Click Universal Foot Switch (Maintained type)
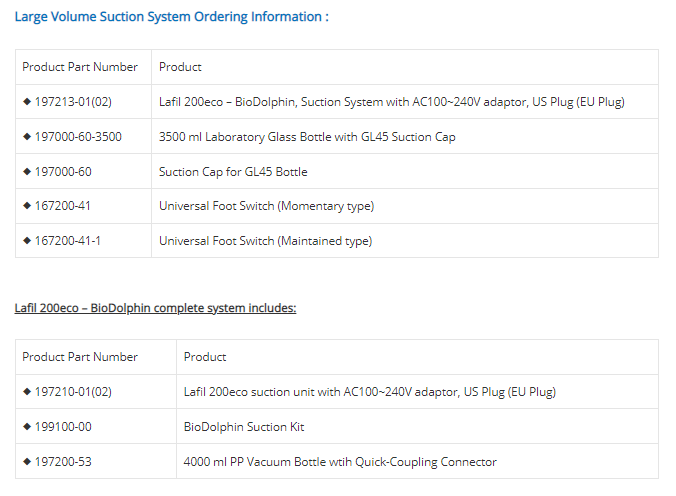The height and width of the screenshot is (496, 676). tap(265, 241)
